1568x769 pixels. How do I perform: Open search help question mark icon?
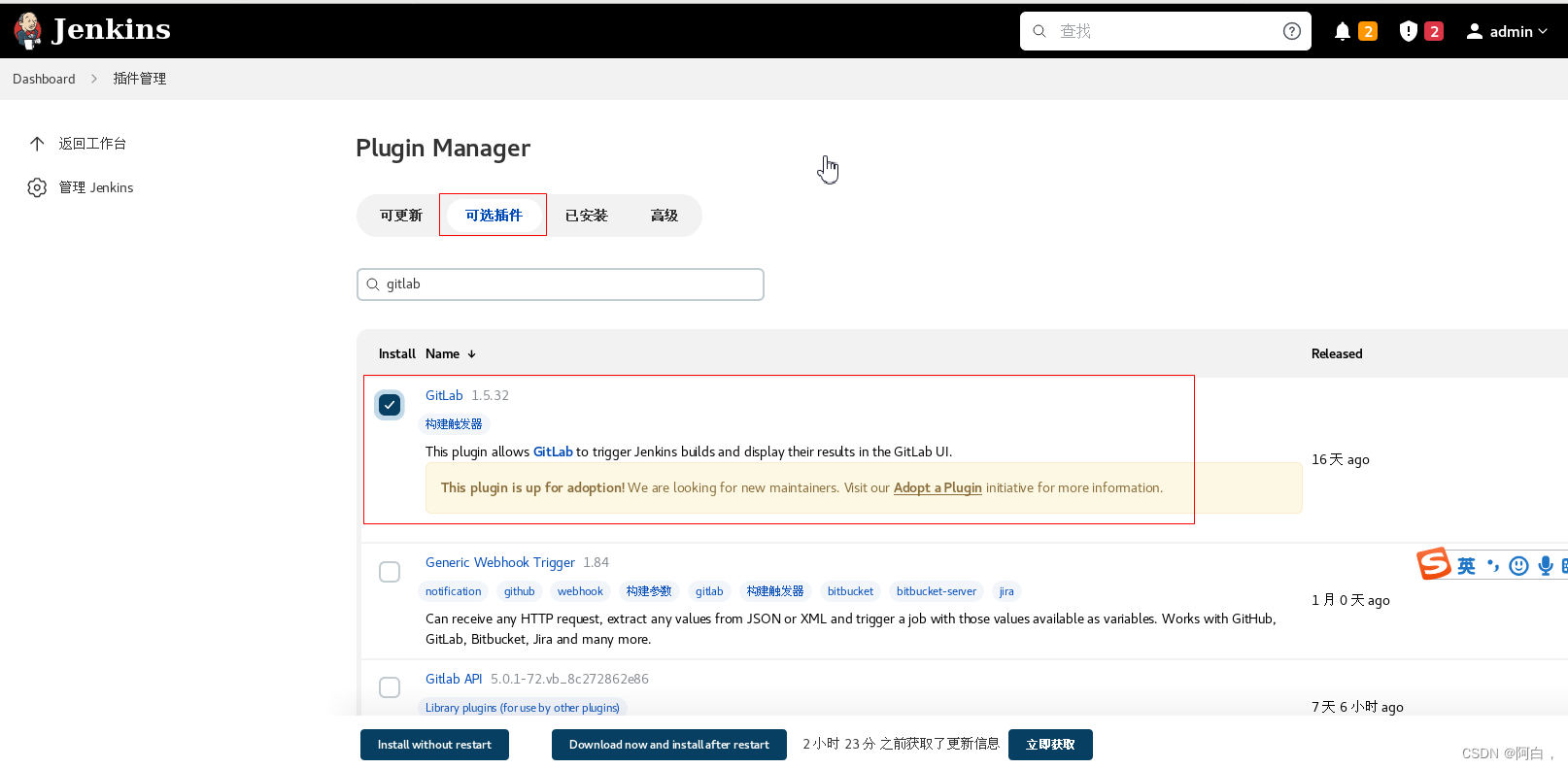1291,31
